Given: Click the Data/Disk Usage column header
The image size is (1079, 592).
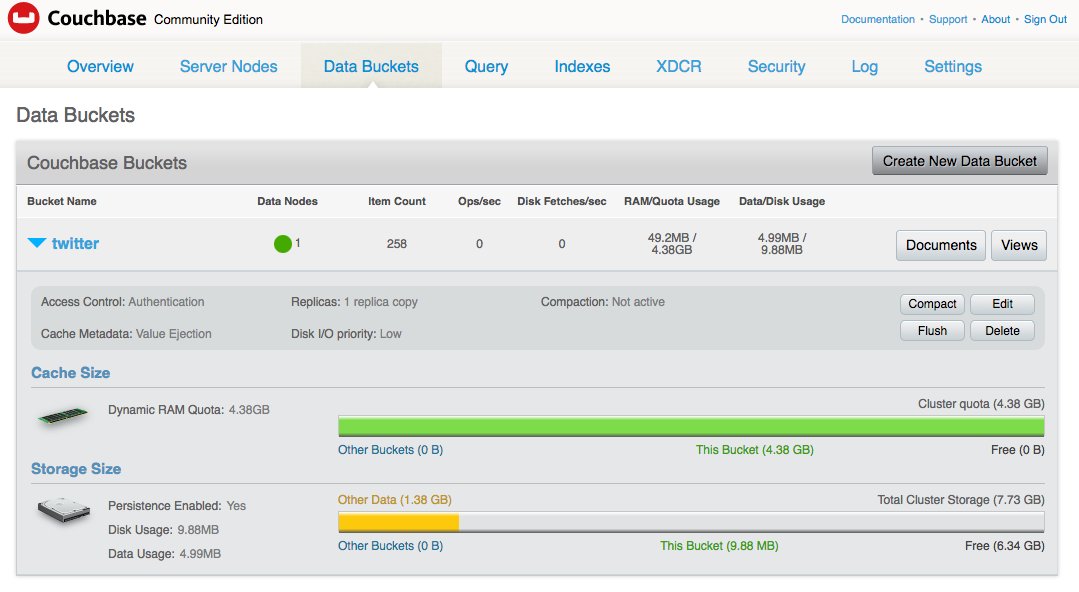Looking at the screenshot, I should pos(782,201).
